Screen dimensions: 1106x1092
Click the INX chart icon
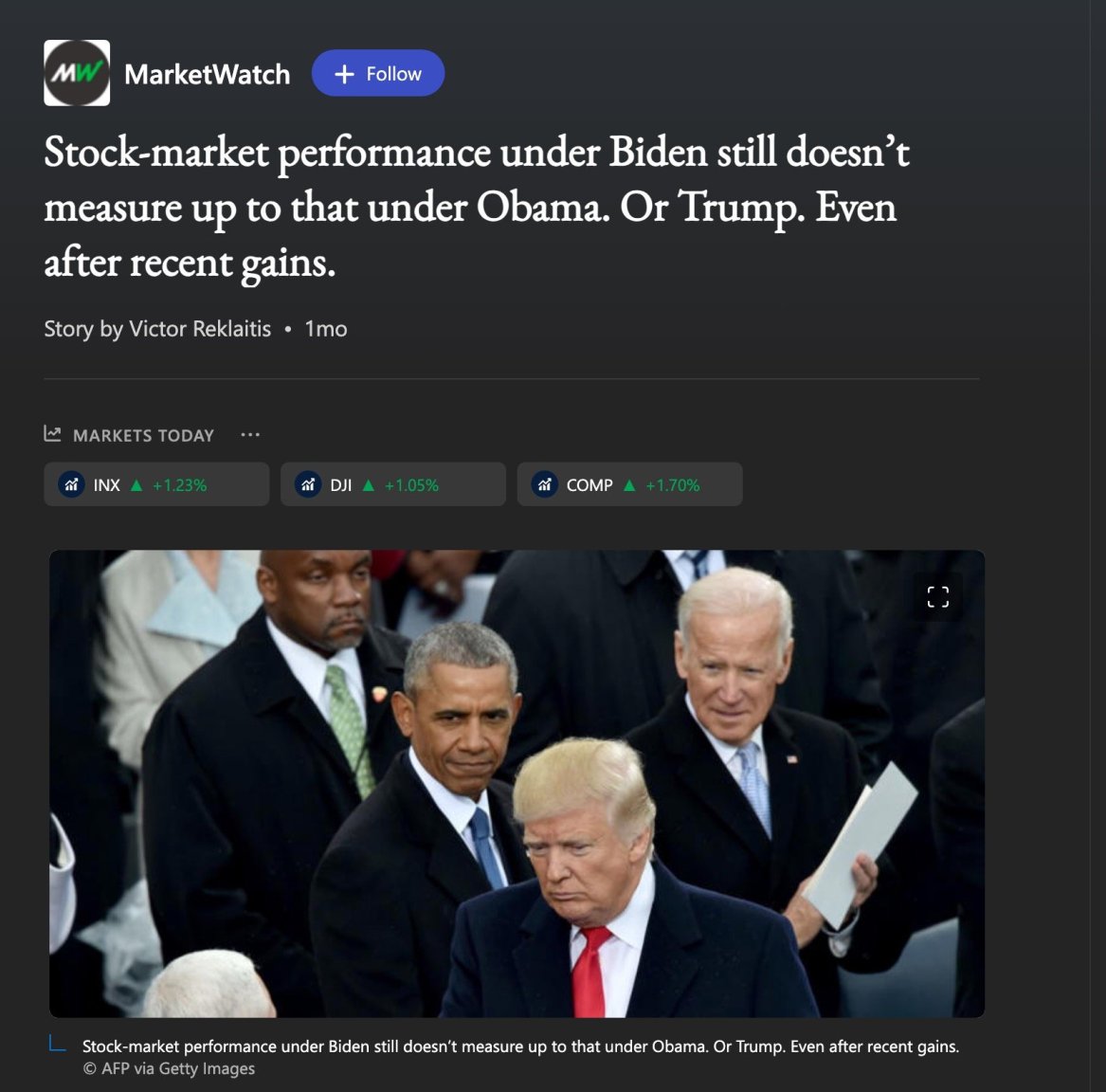pyautogui.click(x=71, y=484)
